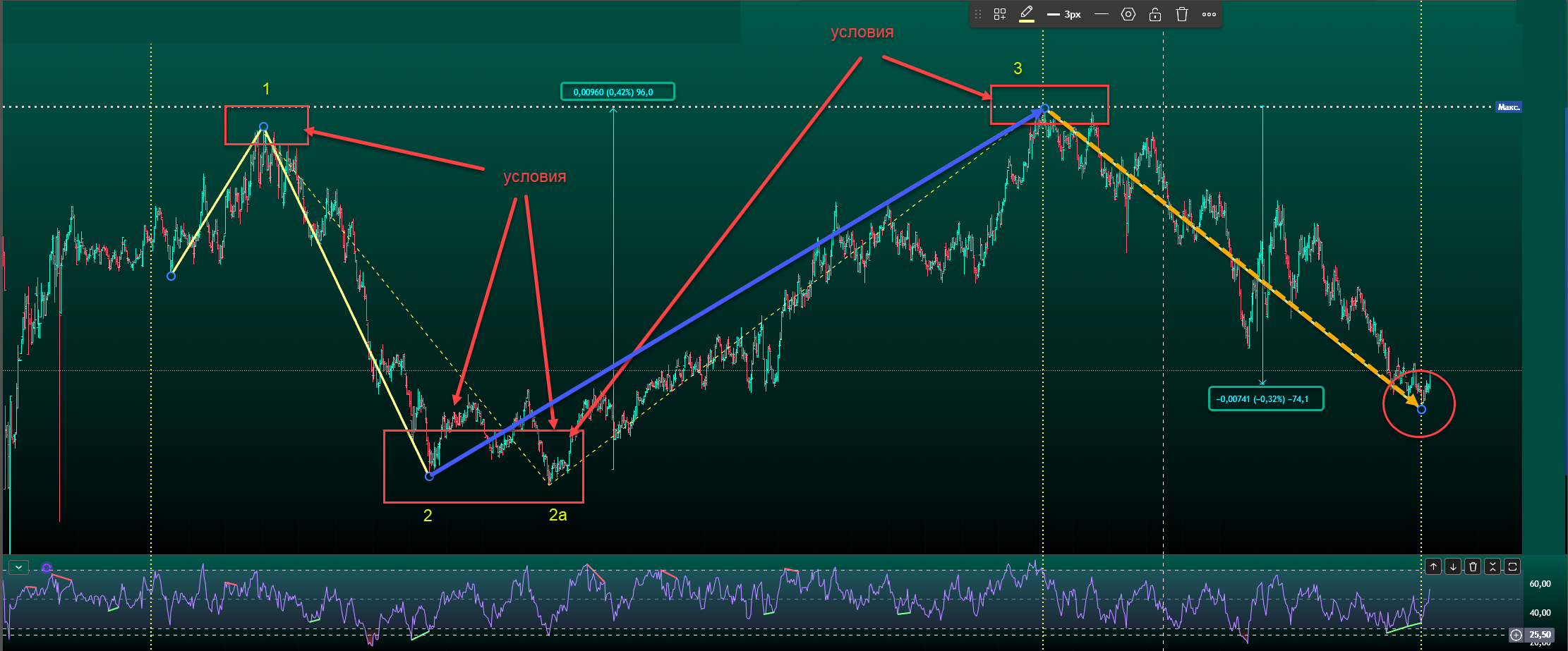This screenshot has height=651, width=1568.
Task: Select the endpoint handle at peak 3
Action: (1045, 109)
